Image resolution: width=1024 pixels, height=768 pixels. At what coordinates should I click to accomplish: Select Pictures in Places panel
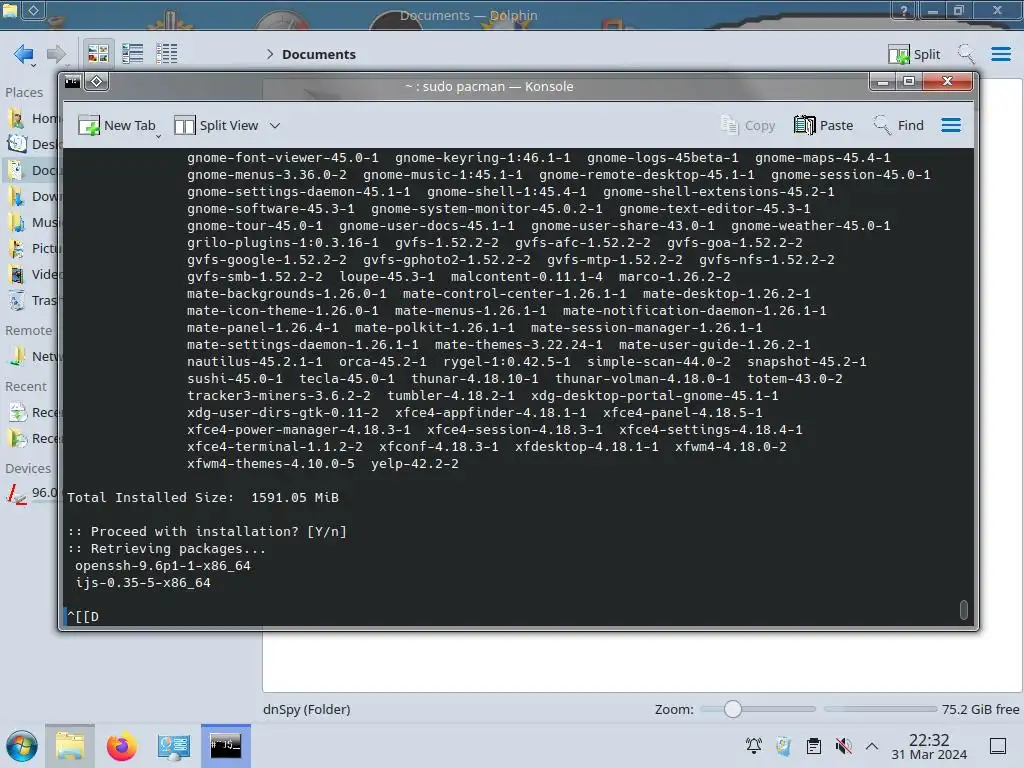click(x=33, y=248)
